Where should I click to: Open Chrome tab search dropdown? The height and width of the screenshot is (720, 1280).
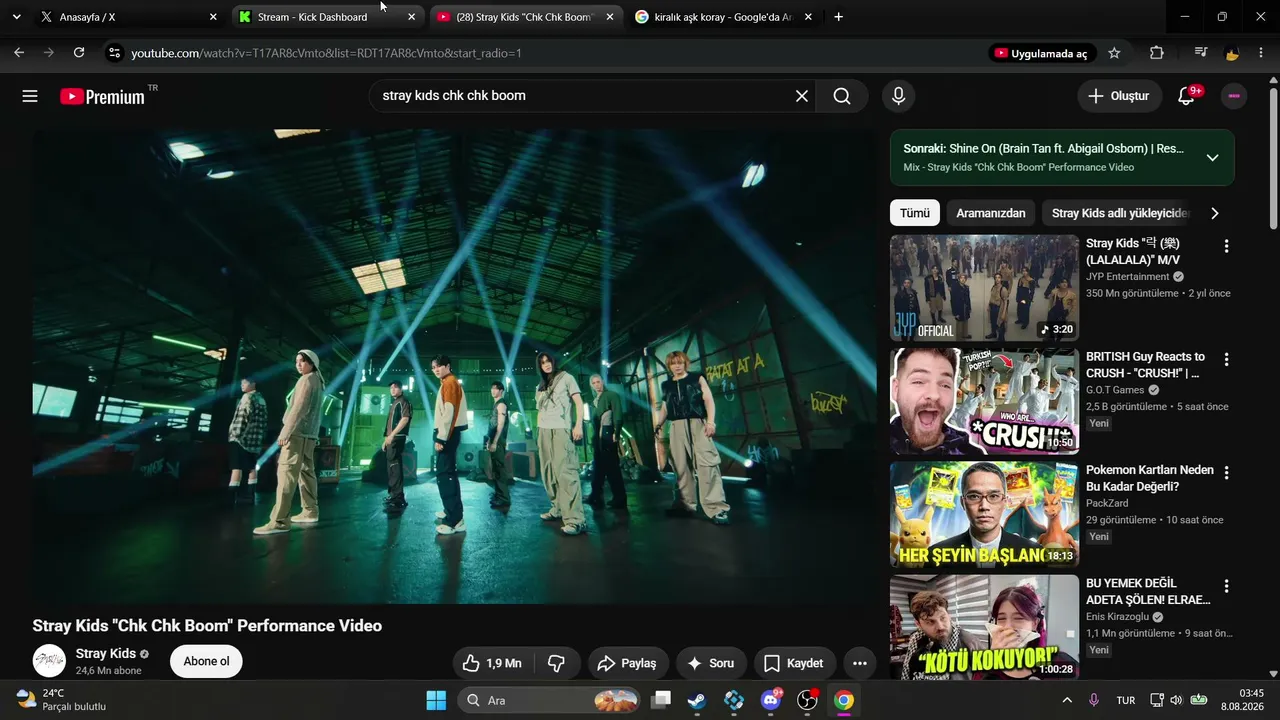(x=16, y=17)
